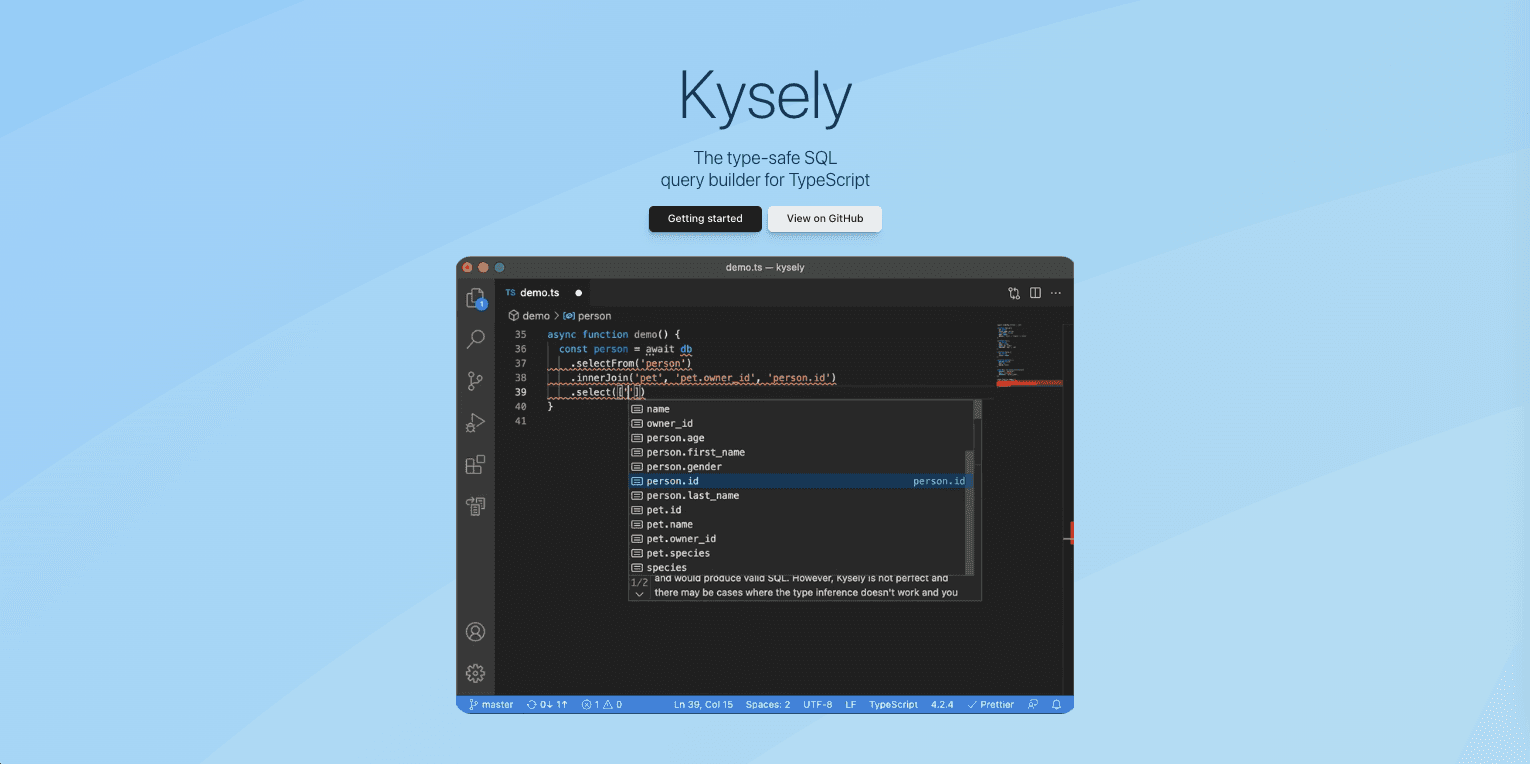
Task: Click the editor minimap
Action: [x=1029, y=354]
